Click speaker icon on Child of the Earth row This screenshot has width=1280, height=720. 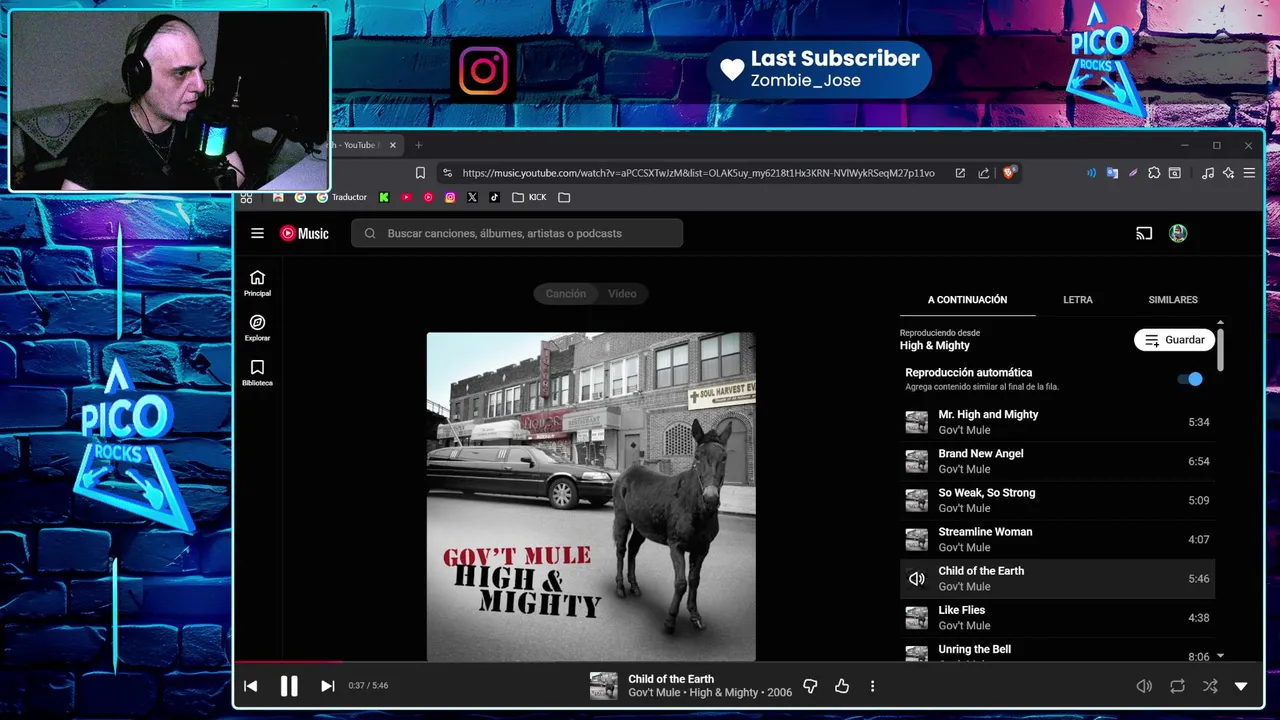(916, 579)
